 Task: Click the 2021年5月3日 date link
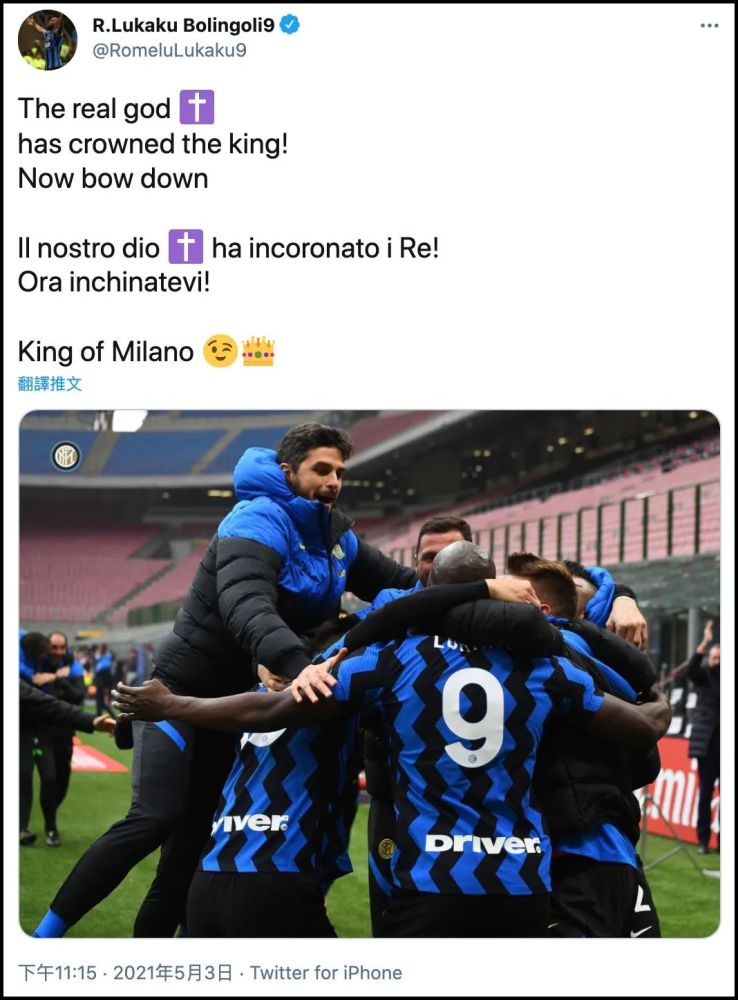click(172, 973)
